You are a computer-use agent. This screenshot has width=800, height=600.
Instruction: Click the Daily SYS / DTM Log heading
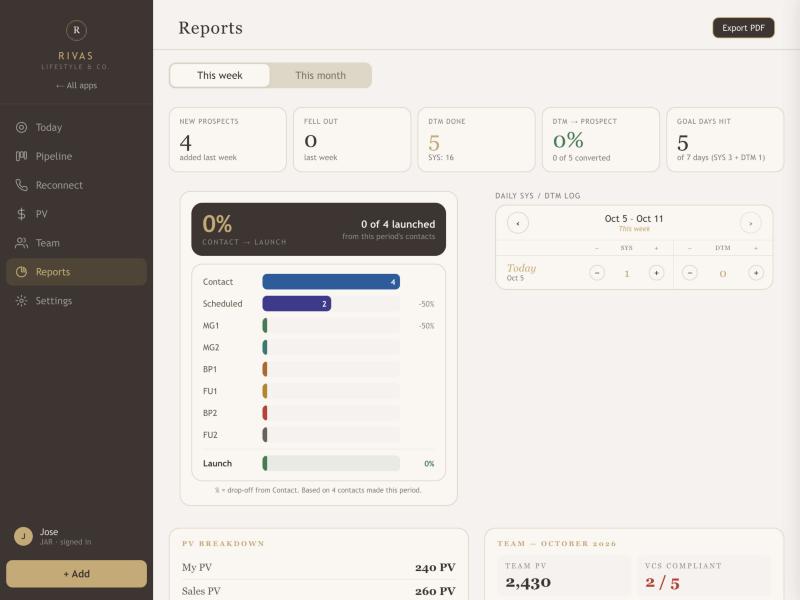click(x=538, y=195)
